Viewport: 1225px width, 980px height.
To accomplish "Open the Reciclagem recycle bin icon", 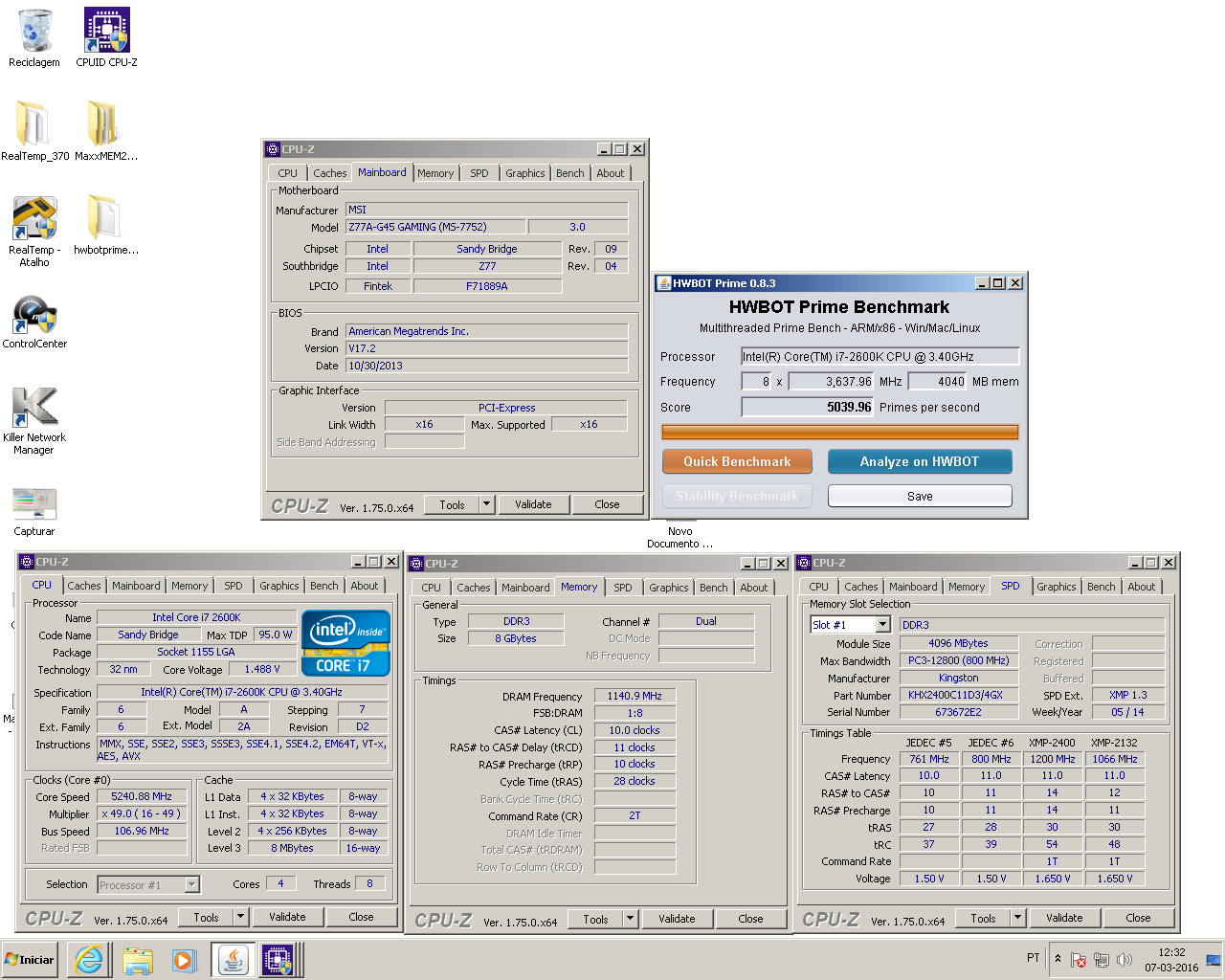I will [x=34, y=38].
